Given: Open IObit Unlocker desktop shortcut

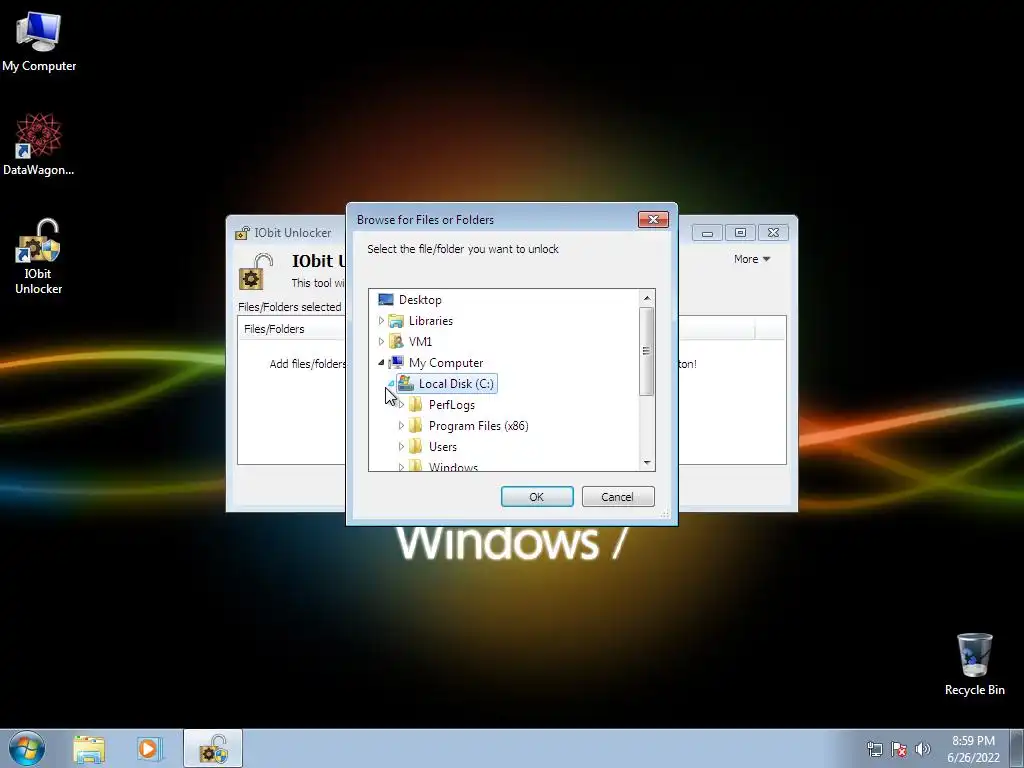Looking at the screenshot, I should coord(39,257).
